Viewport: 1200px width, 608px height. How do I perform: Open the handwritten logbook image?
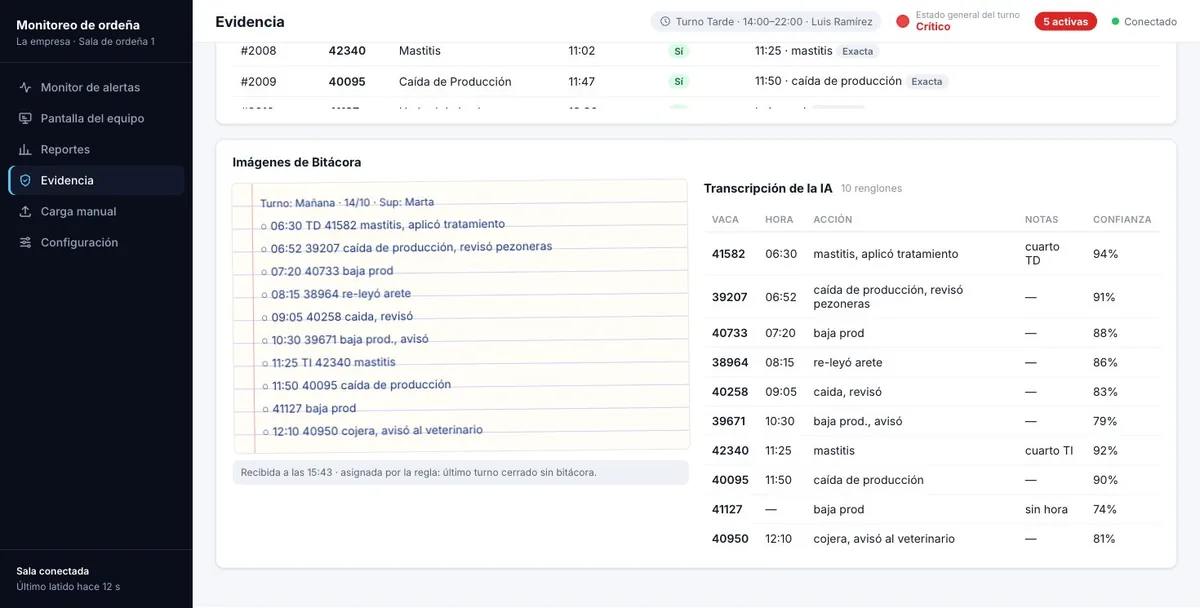coord(460,316)
